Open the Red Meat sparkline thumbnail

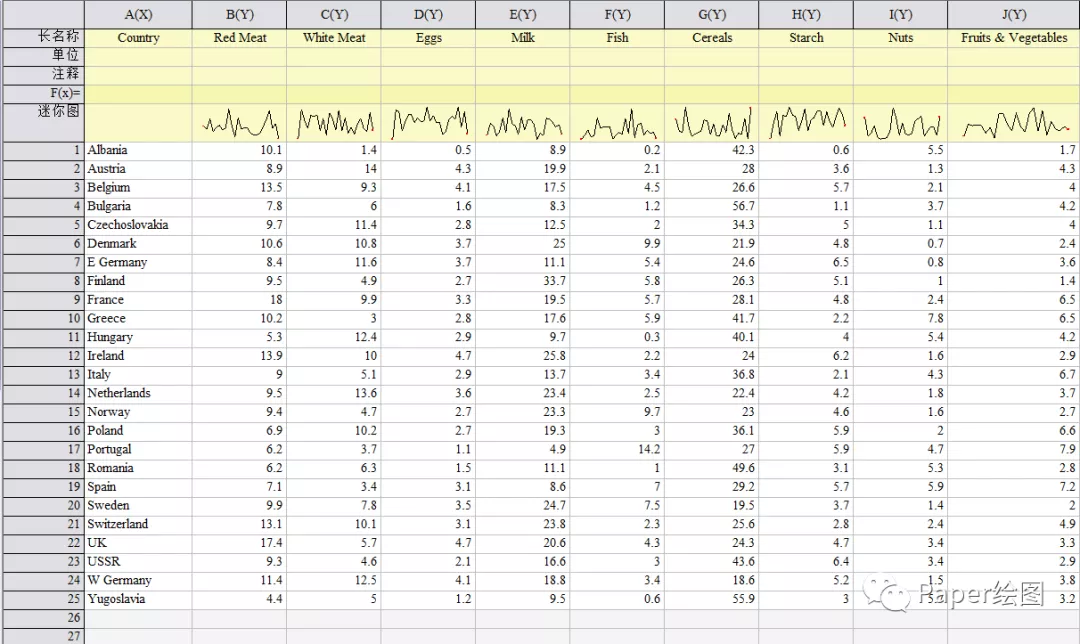coord(239,124)
